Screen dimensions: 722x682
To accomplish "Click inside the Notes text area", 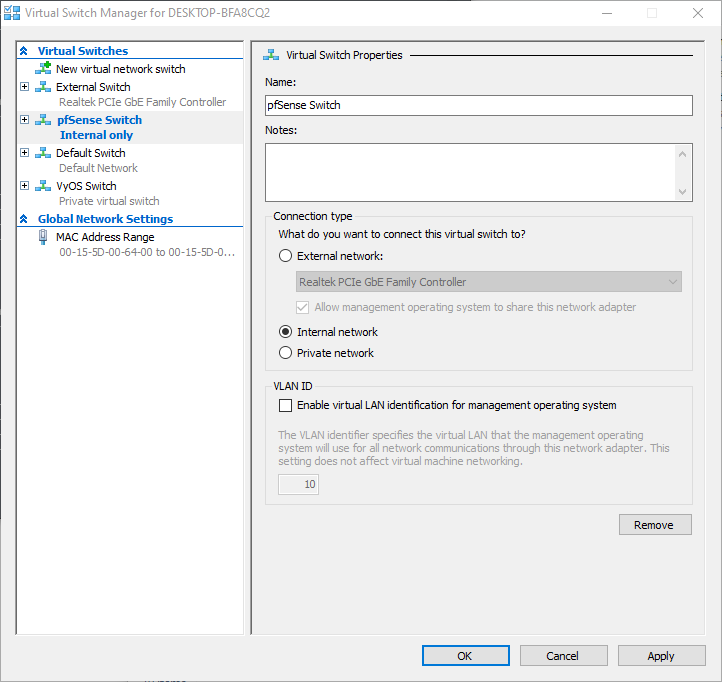I will (x=470, y=172).
